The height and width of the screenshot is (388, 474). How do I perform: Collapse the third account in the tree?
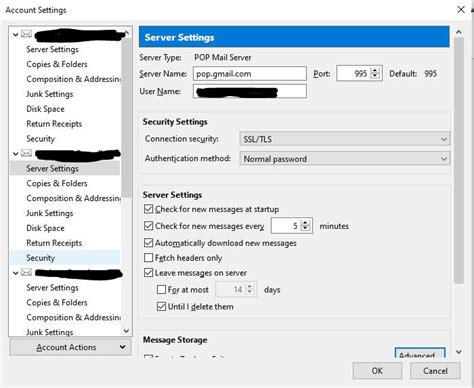point(15,273)
